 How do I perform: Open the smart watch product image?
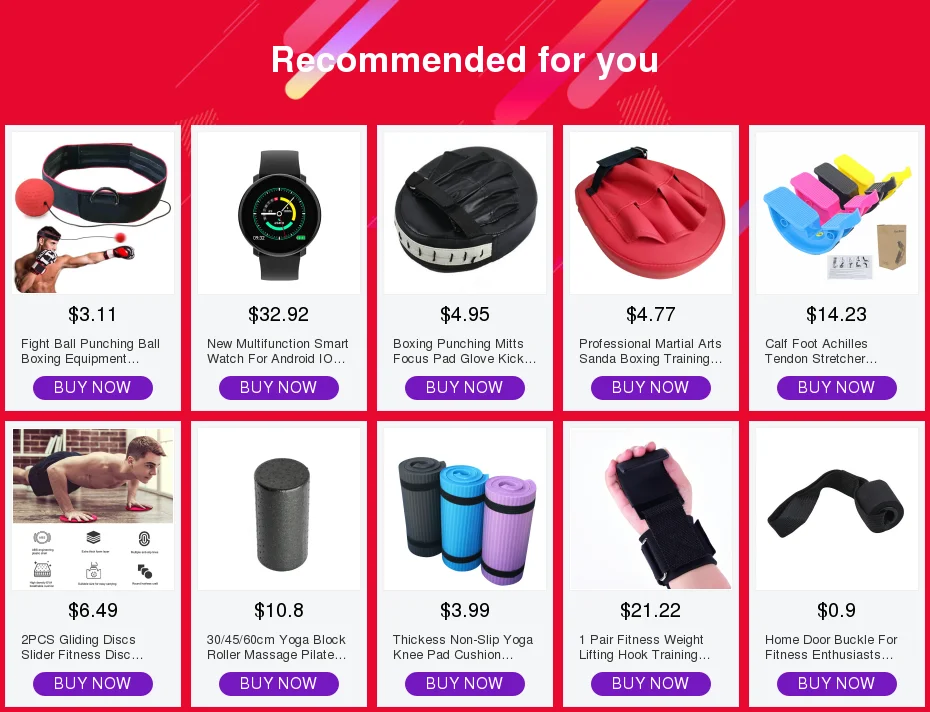point(279,212)
